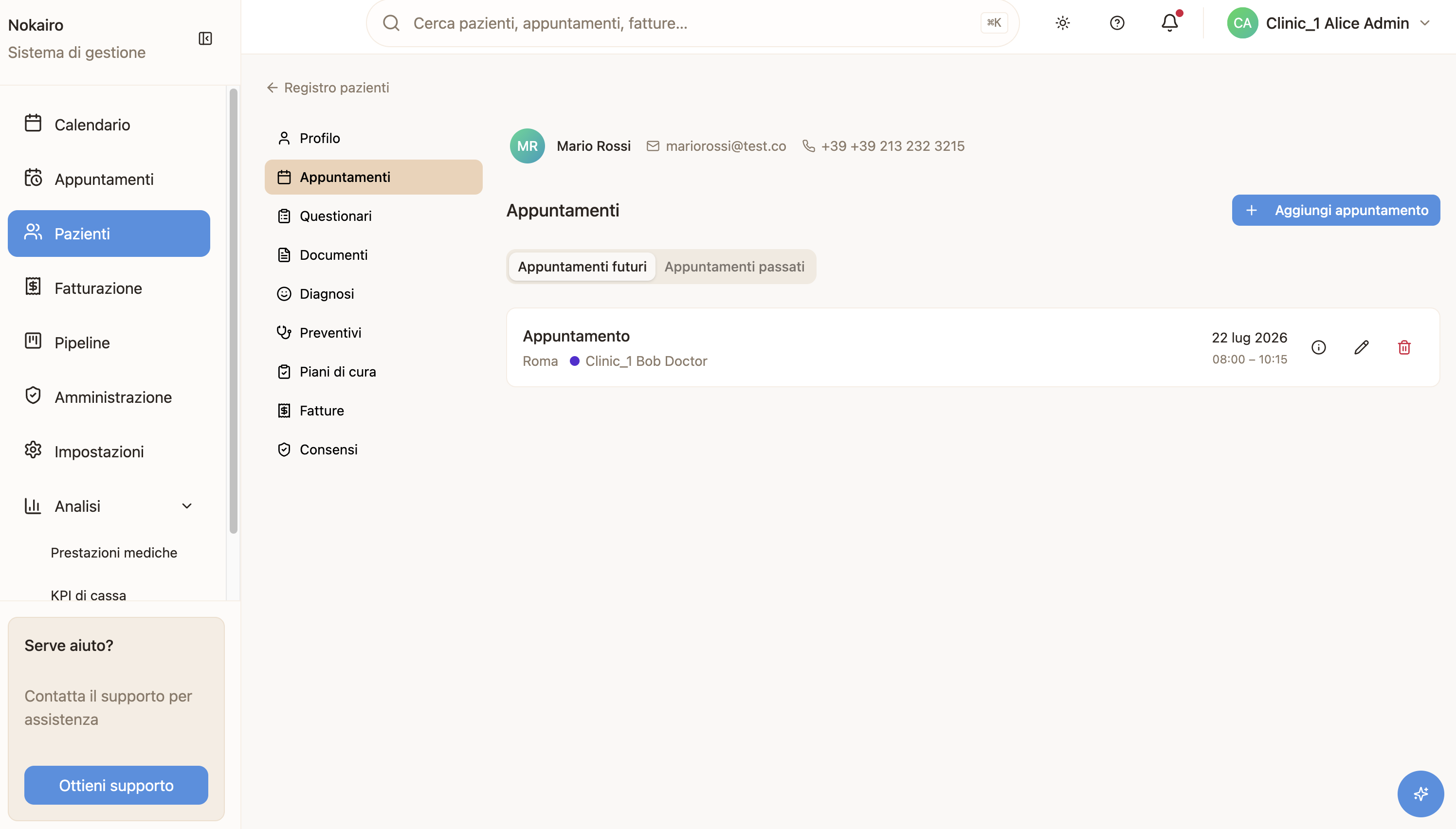Viewport: 1456px width, 829px height.
Task: Click the Calendario calendar icon
Action: (x=33, y=123)
